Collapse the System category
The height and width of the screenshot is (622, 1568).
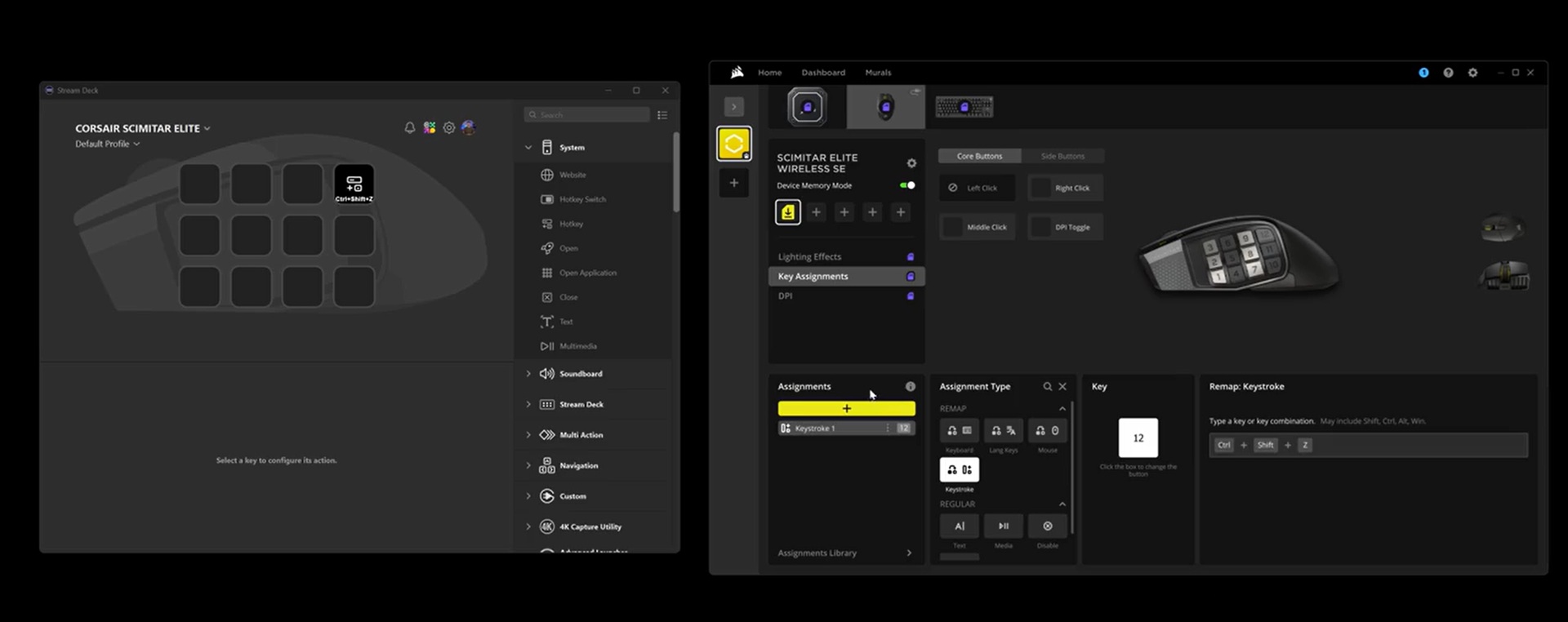tap(528, 148)
